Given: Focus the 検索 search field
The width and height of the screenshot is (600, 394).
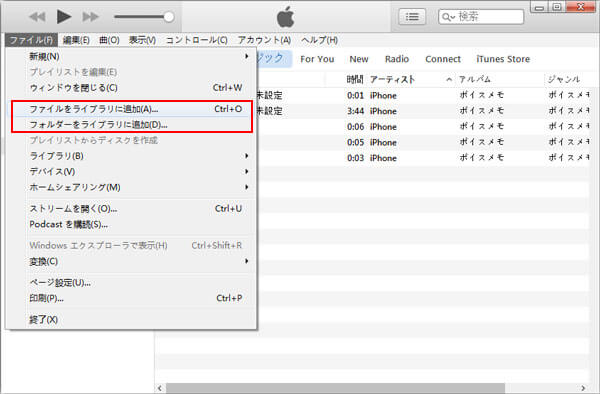Looking at the screenshot, I should (481, 17).
